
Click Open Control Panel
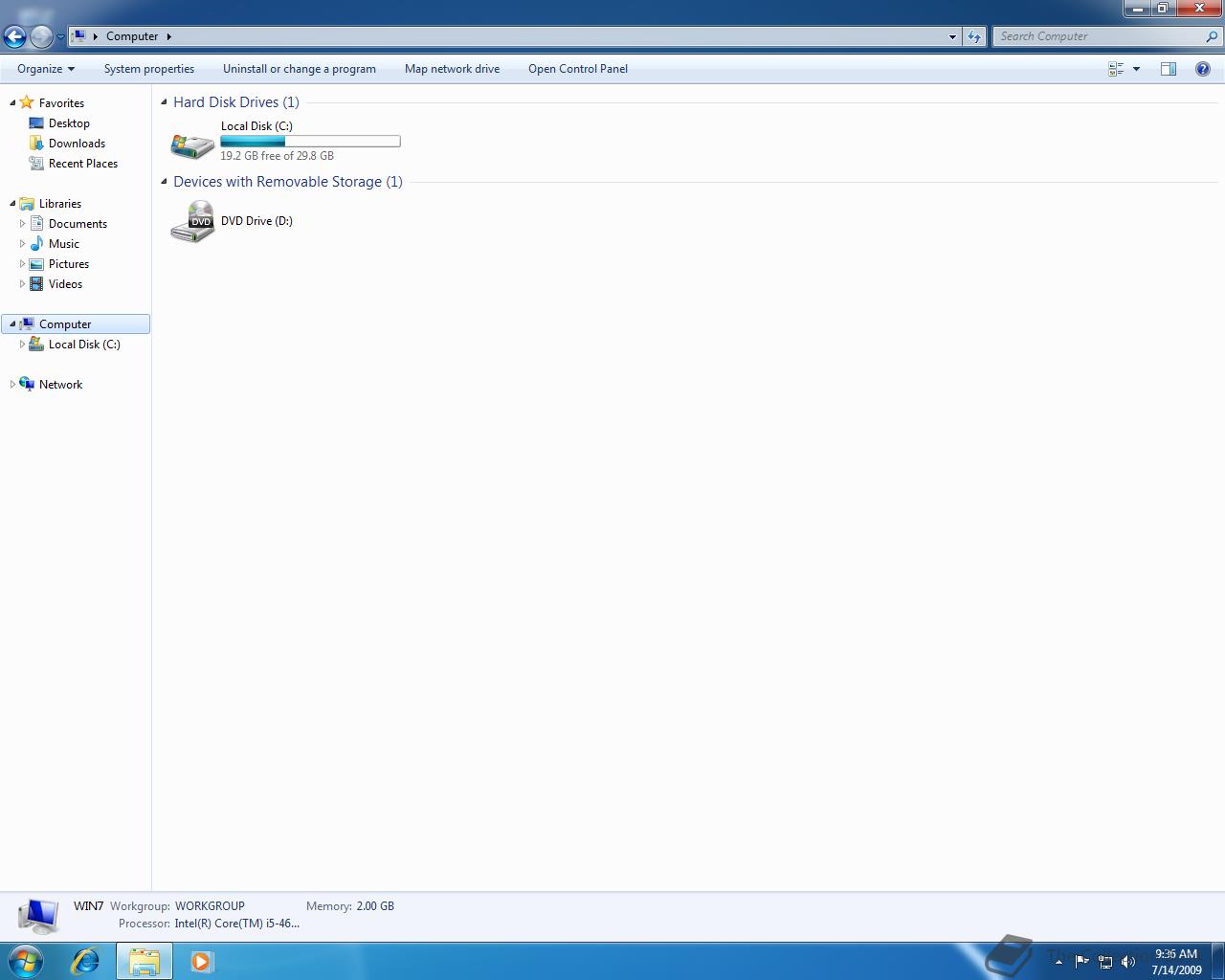[x=578, y=69]
